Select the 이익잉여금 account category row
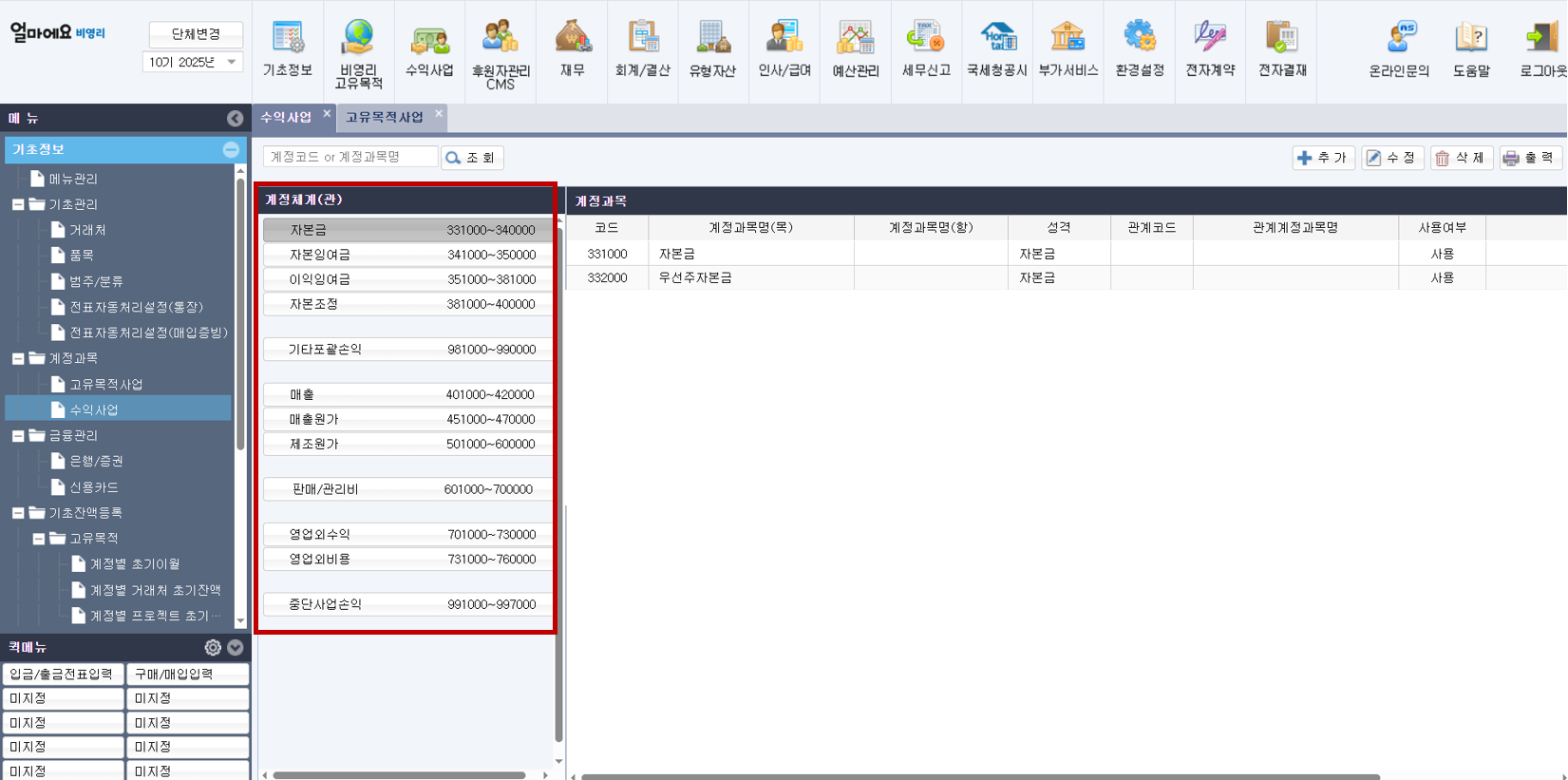1568x780 pixels. coord(407,279)
